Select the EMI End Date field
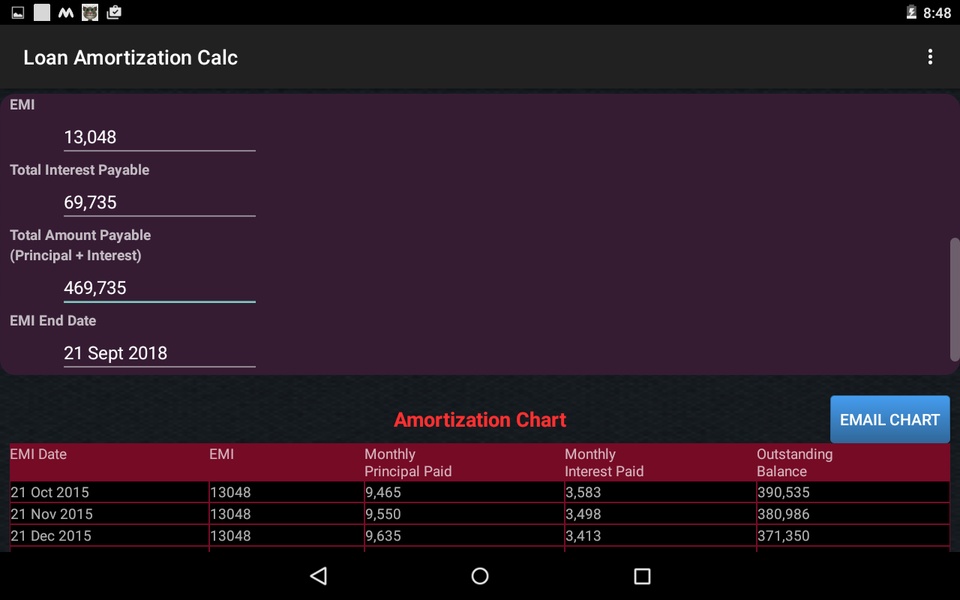Viewport: 960px width, 600px height. pos(159,353)
